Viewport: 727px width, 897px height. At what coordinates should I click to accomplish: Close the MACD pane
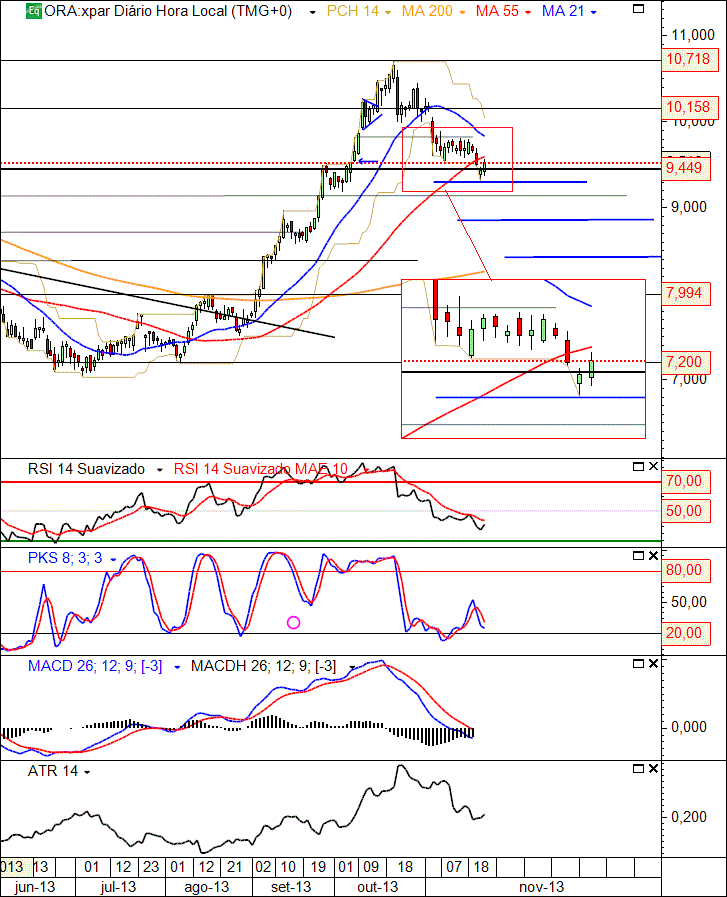653,664
